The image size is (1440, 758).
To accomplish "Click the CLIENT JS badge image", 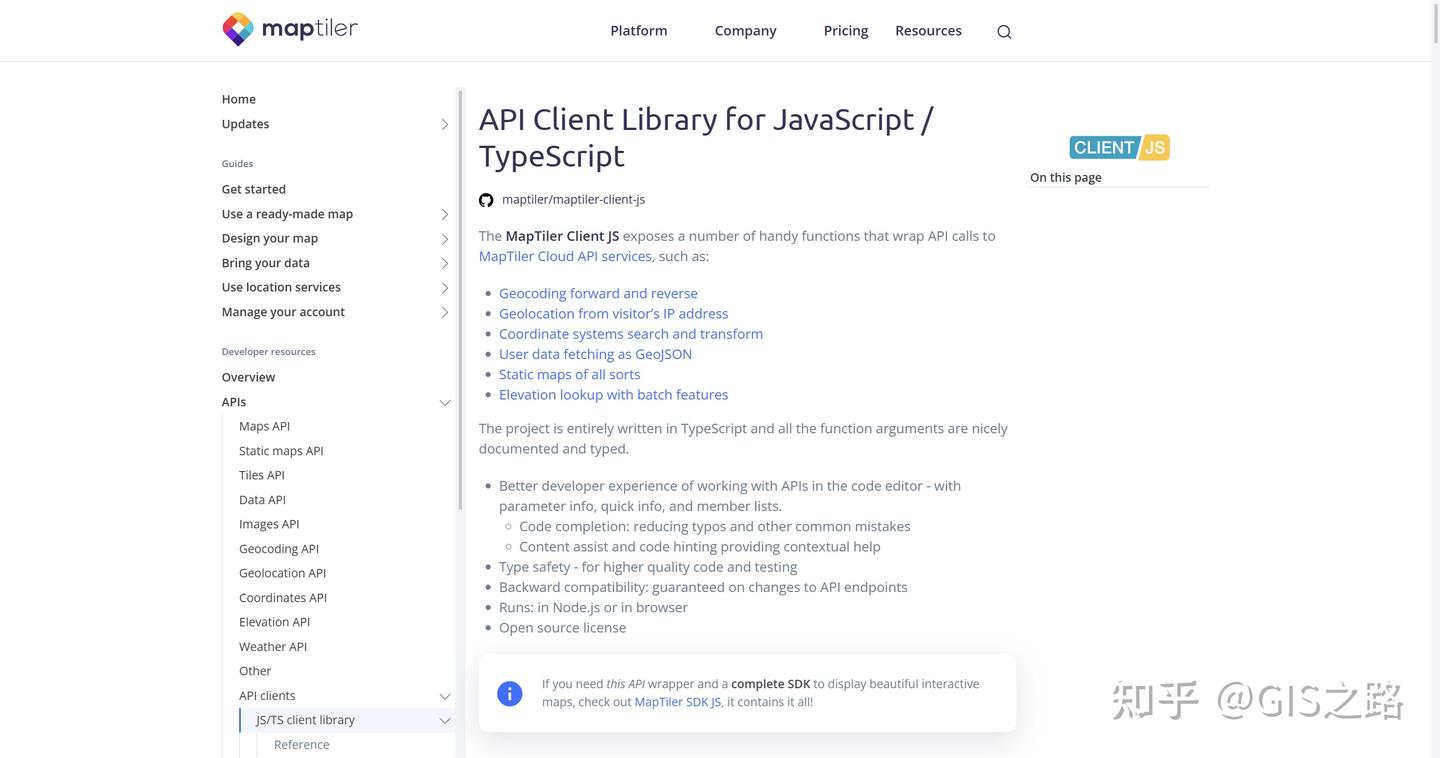I will pyautogui.click(x=1119, y=147).
